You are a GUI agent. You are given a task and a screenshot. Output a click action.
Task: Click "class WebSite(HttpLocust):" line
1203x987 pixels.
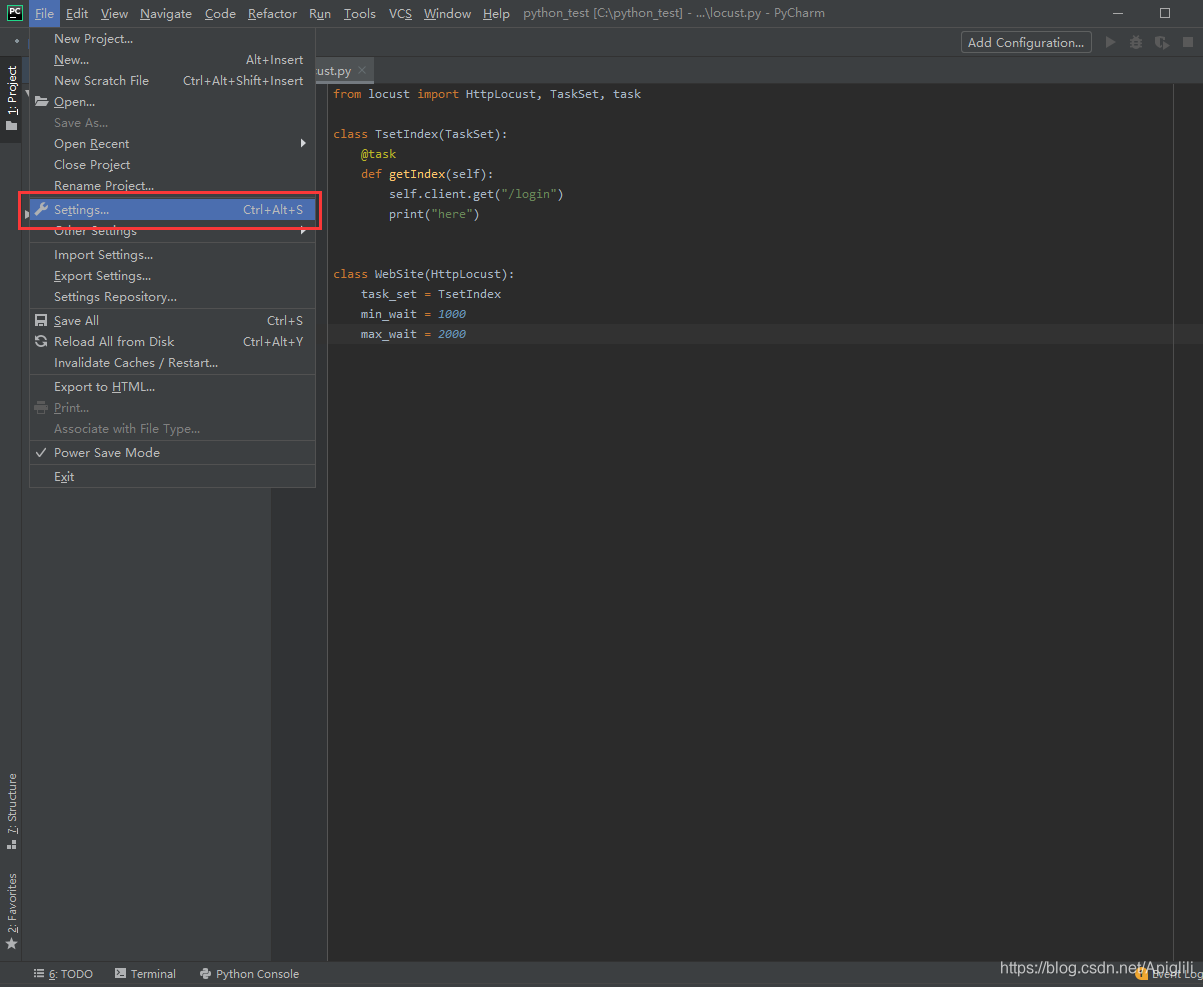(424, 274)
